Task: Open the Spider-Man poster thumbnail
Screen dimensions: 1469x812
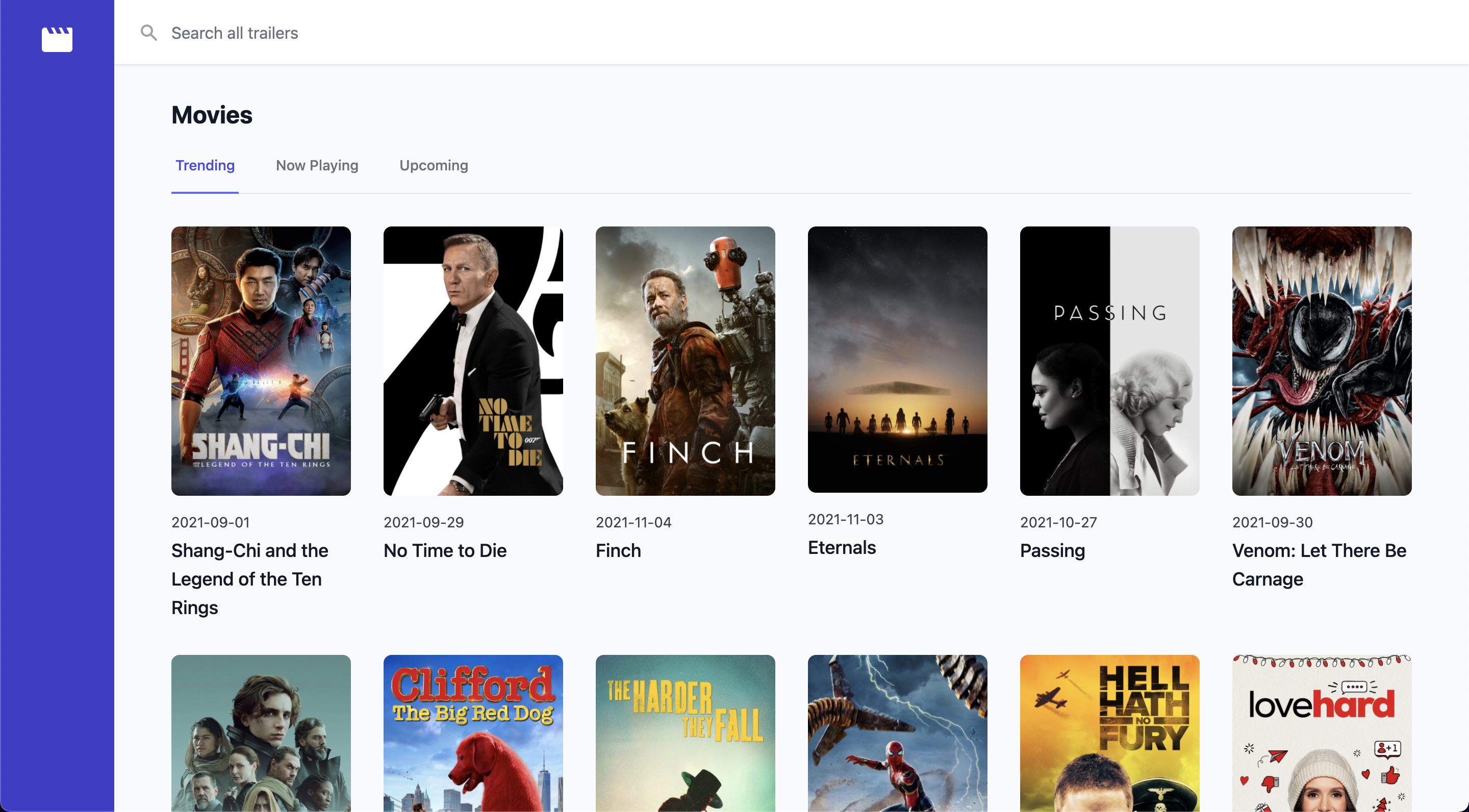Action: 897,733
